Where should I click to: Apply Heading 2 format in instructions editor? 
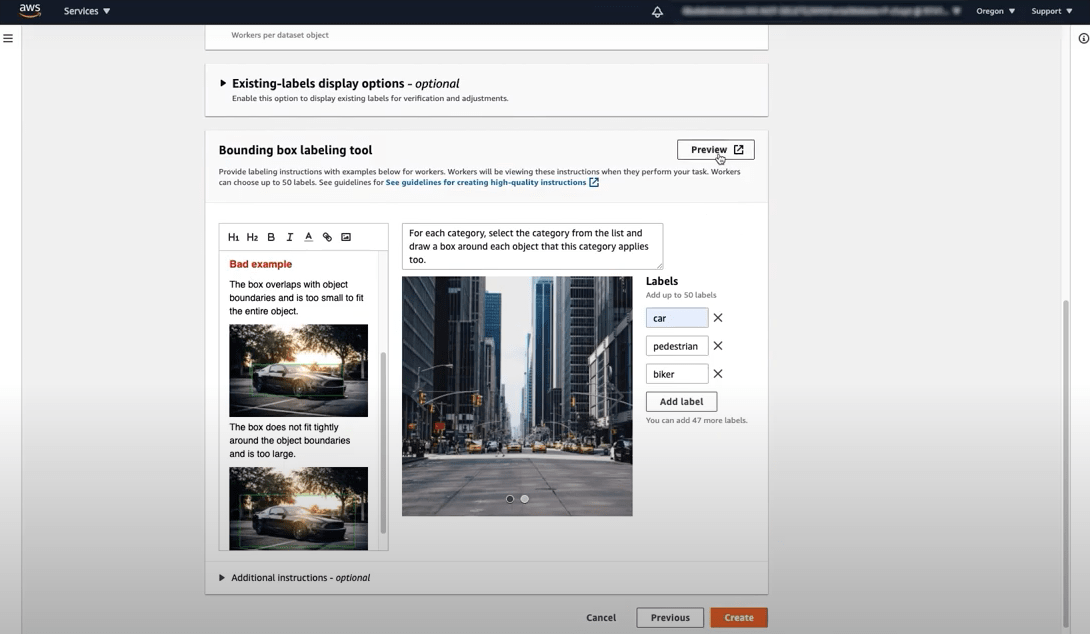[252, 237]
